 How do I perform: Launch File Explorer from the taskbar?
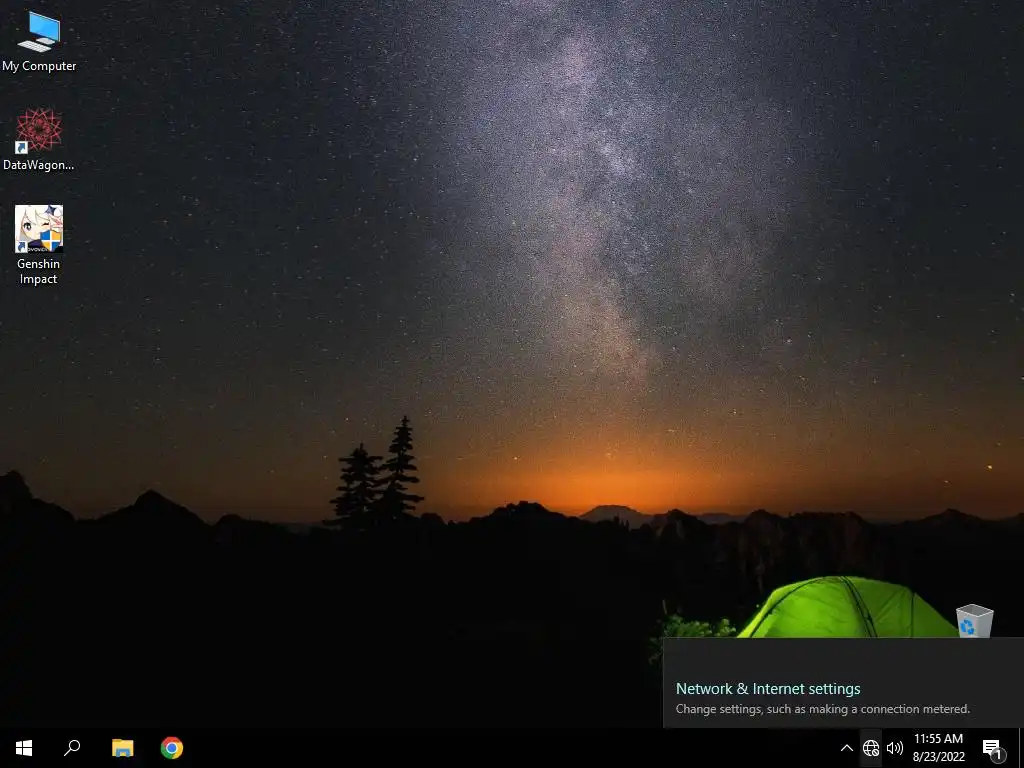point(122,748)
